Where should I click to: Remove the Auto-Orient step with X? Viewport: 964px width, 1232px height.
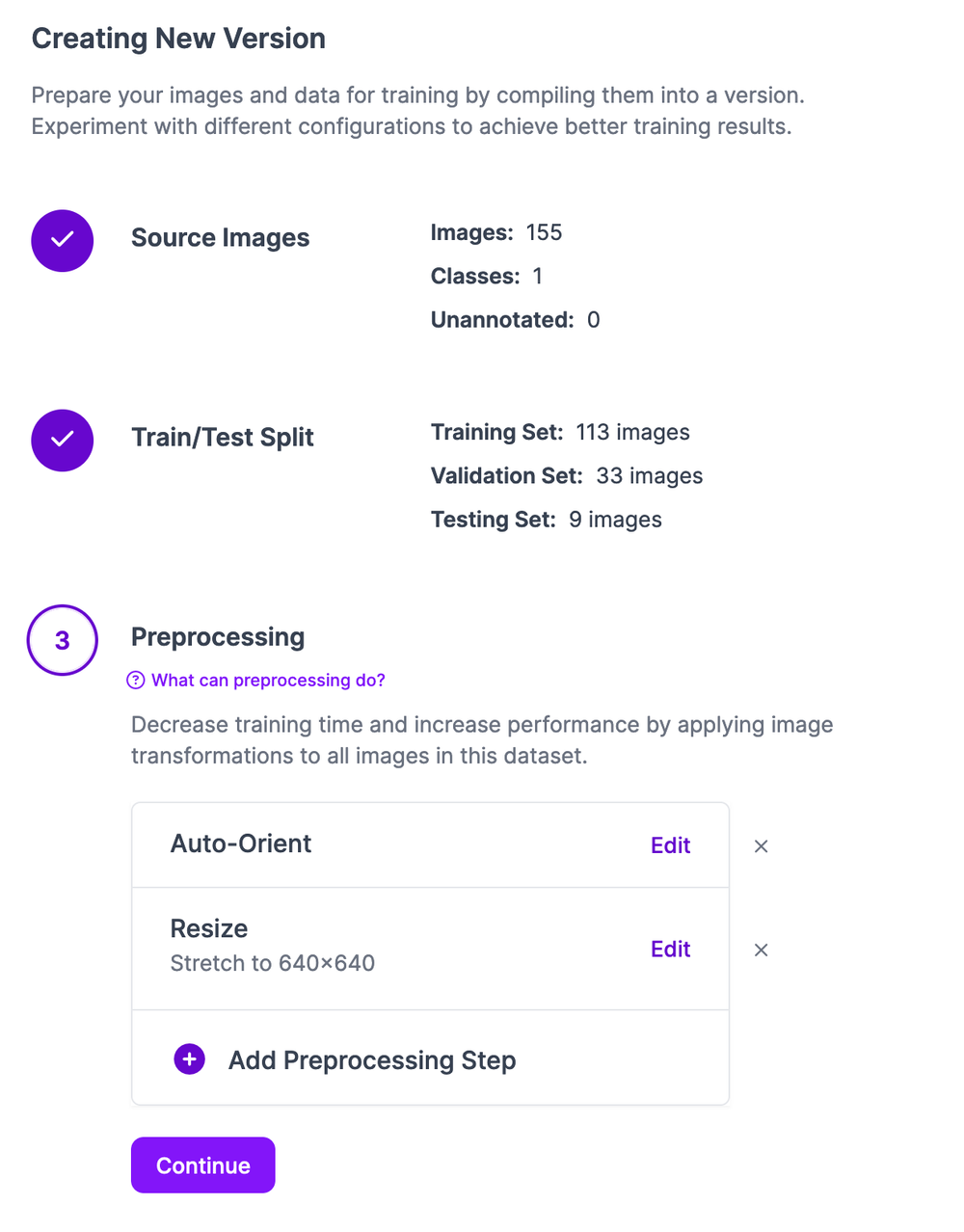pyautogui.click(x=761, y=846)
